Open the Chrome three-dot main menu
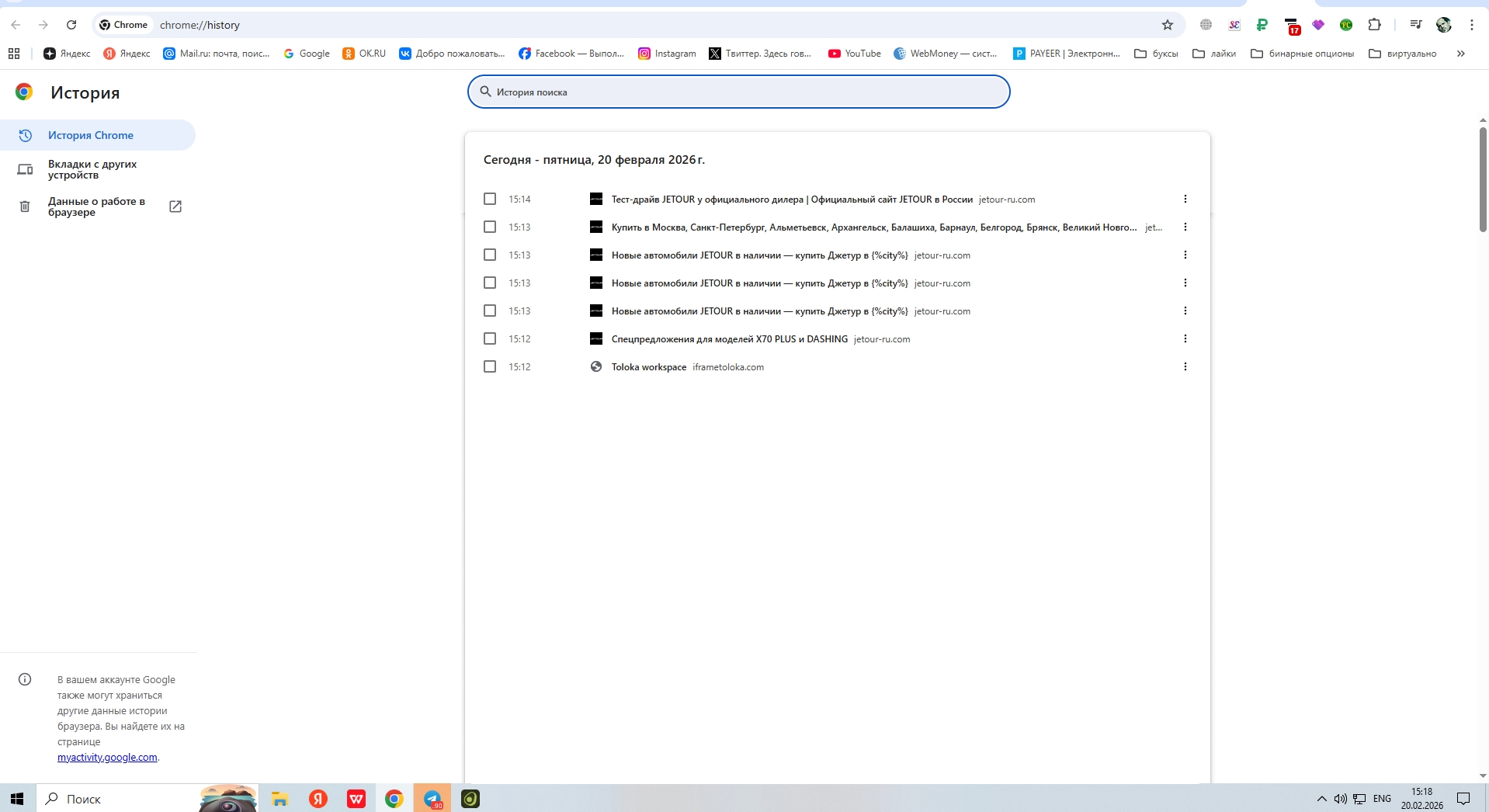Viewport: 1489px width, 812px height. [x=1472, y=25]
